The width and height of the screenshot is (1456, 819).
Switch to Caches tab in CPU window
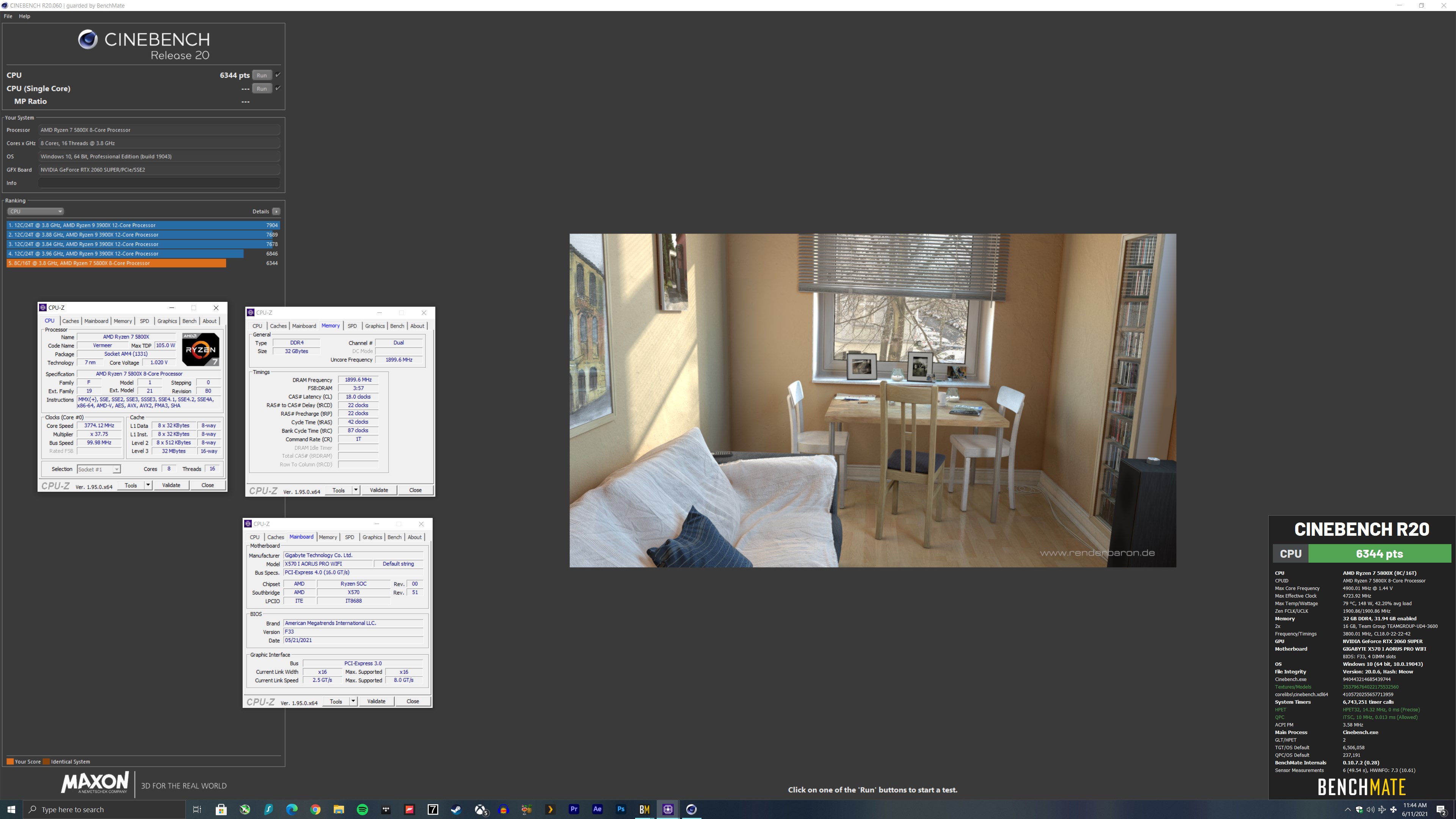pos(71,321)
